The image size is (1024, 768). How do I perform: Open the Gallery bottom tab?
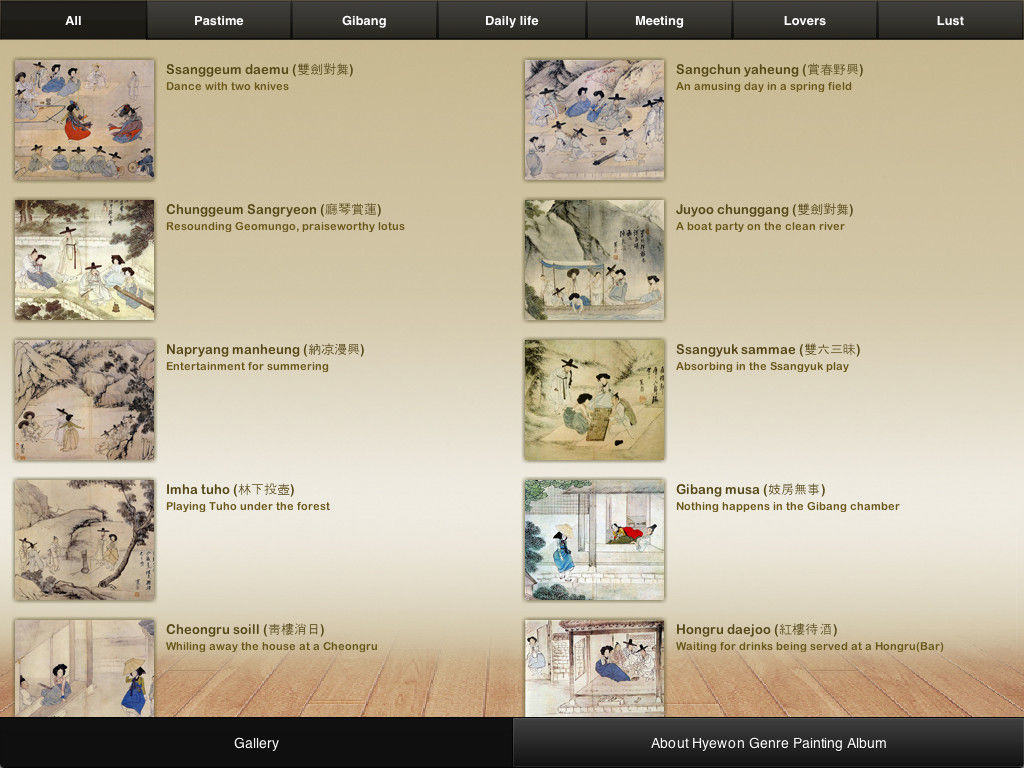pos(256,743)
